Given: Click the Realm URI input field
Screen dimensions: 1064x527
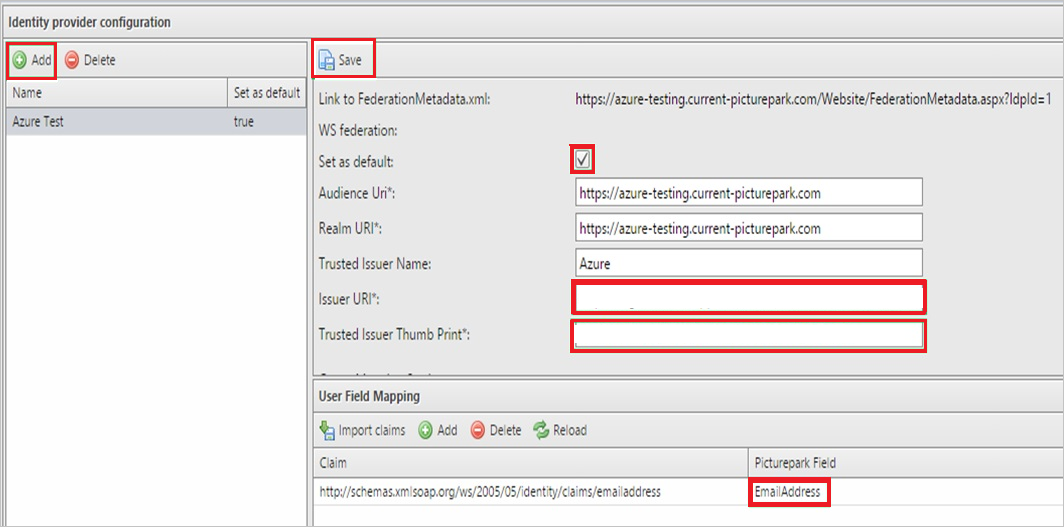Looking at the screenshot, I should [748, 227].
